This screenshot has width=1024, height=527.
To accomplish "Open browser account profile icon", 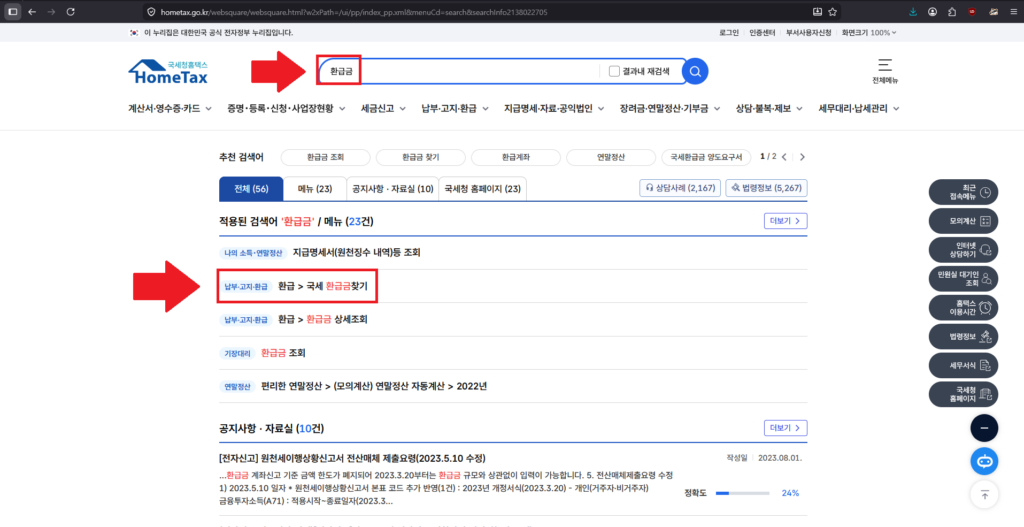I will (x=933, y=12).
